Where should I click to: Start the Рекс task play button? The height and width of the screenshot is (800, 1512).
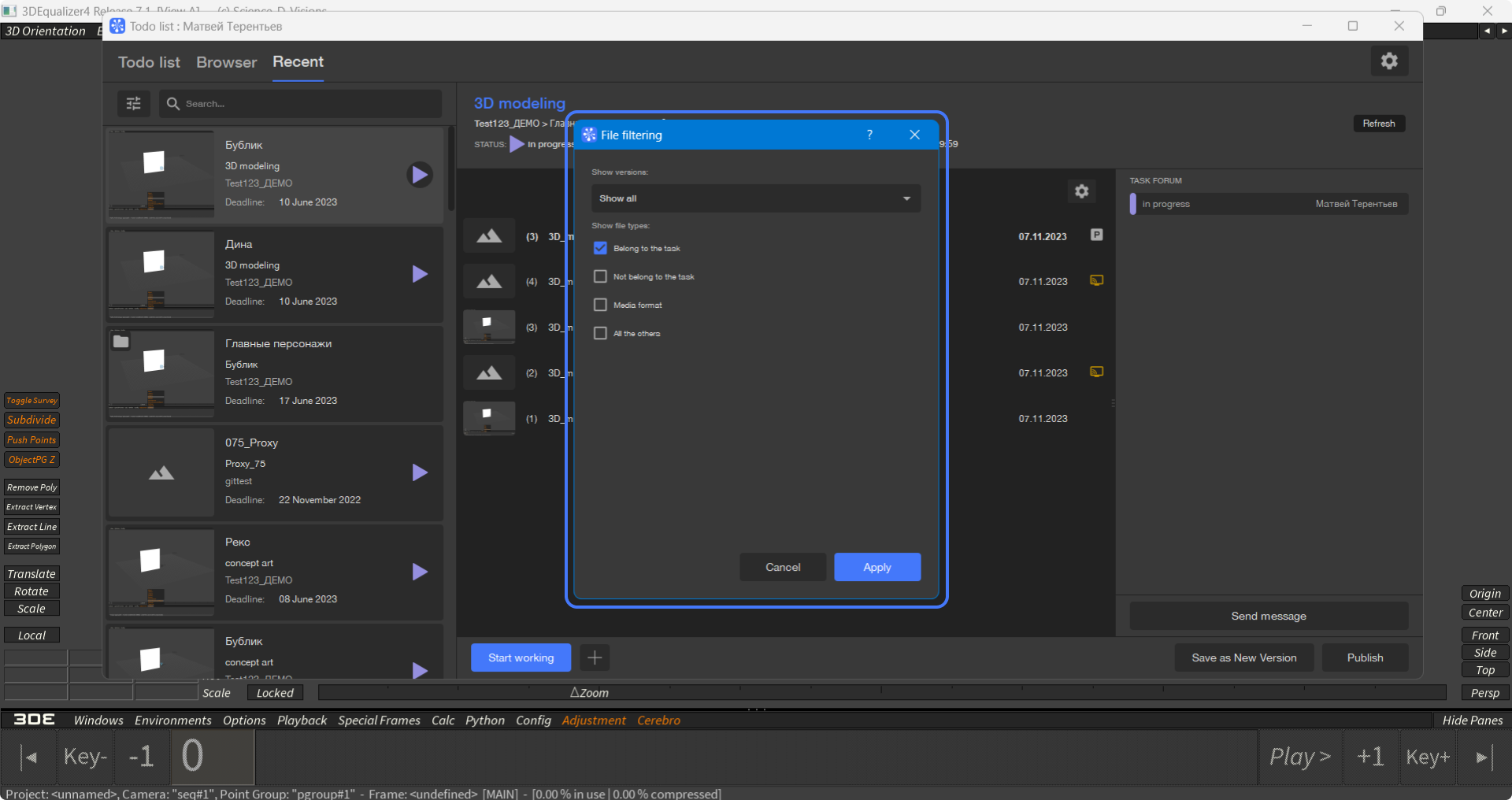coord(420,571)
